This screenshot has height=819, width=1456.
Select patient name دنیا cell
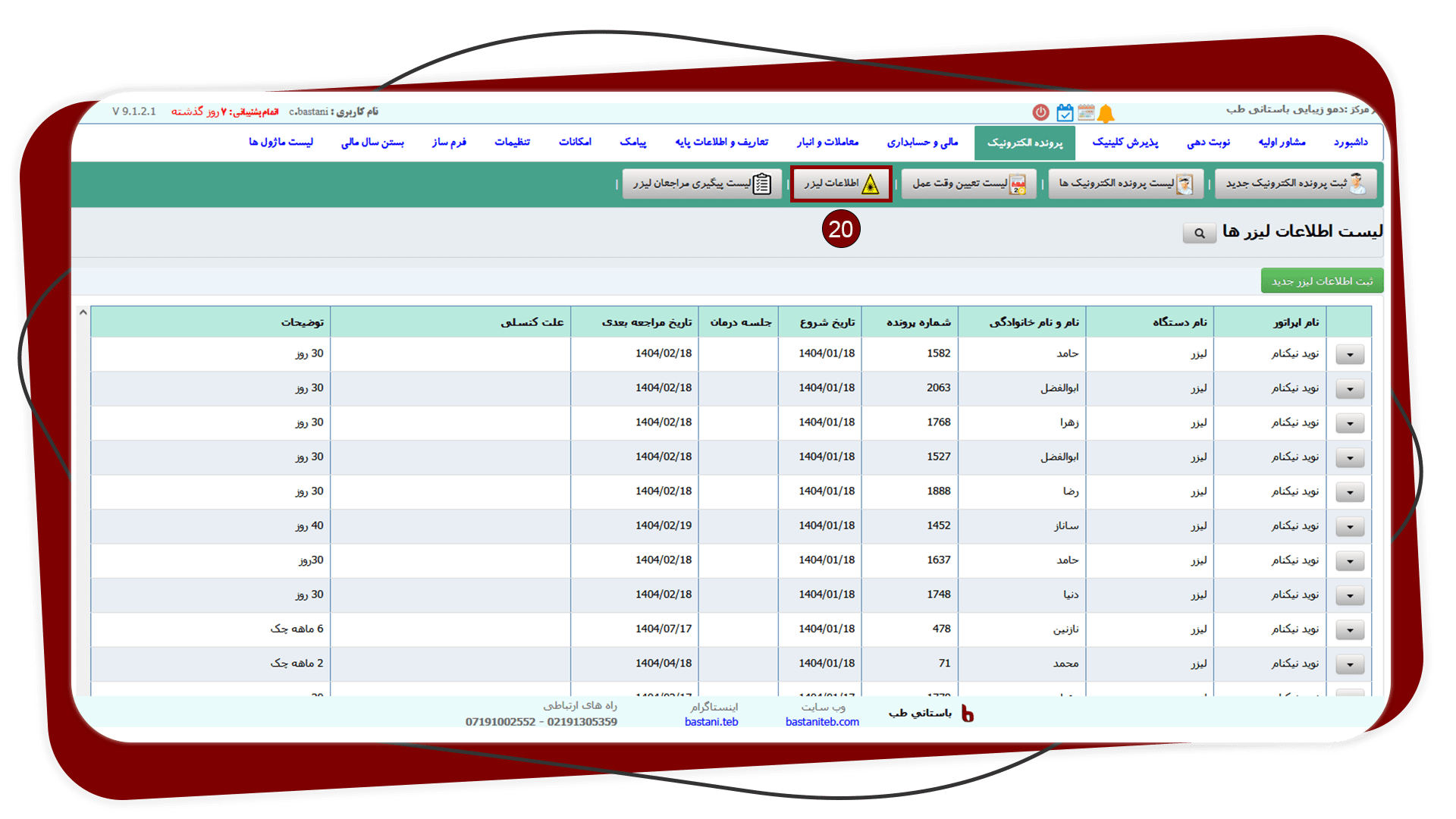pyautogui.click(x=1022, y=595)
